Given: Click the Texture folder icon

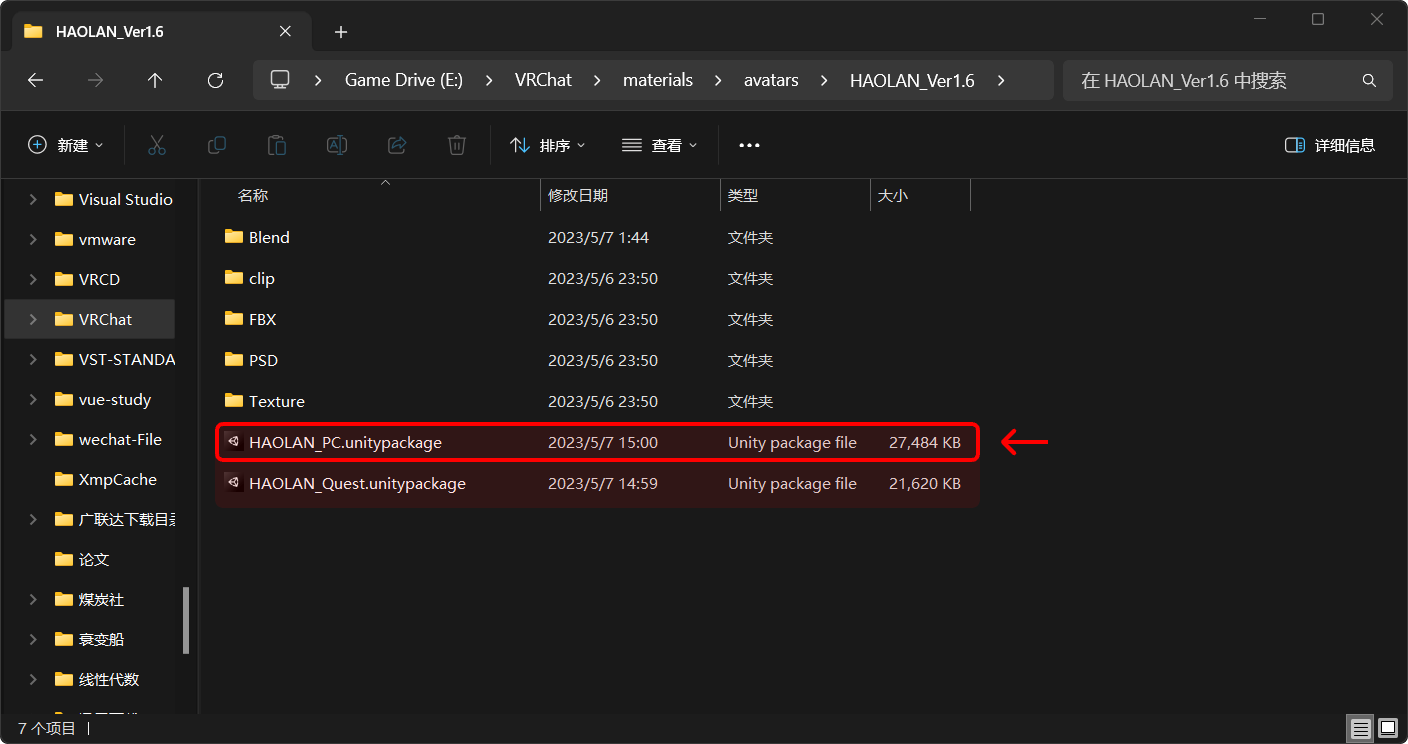Looking at the screenshot, I should (x=234, y=401).
